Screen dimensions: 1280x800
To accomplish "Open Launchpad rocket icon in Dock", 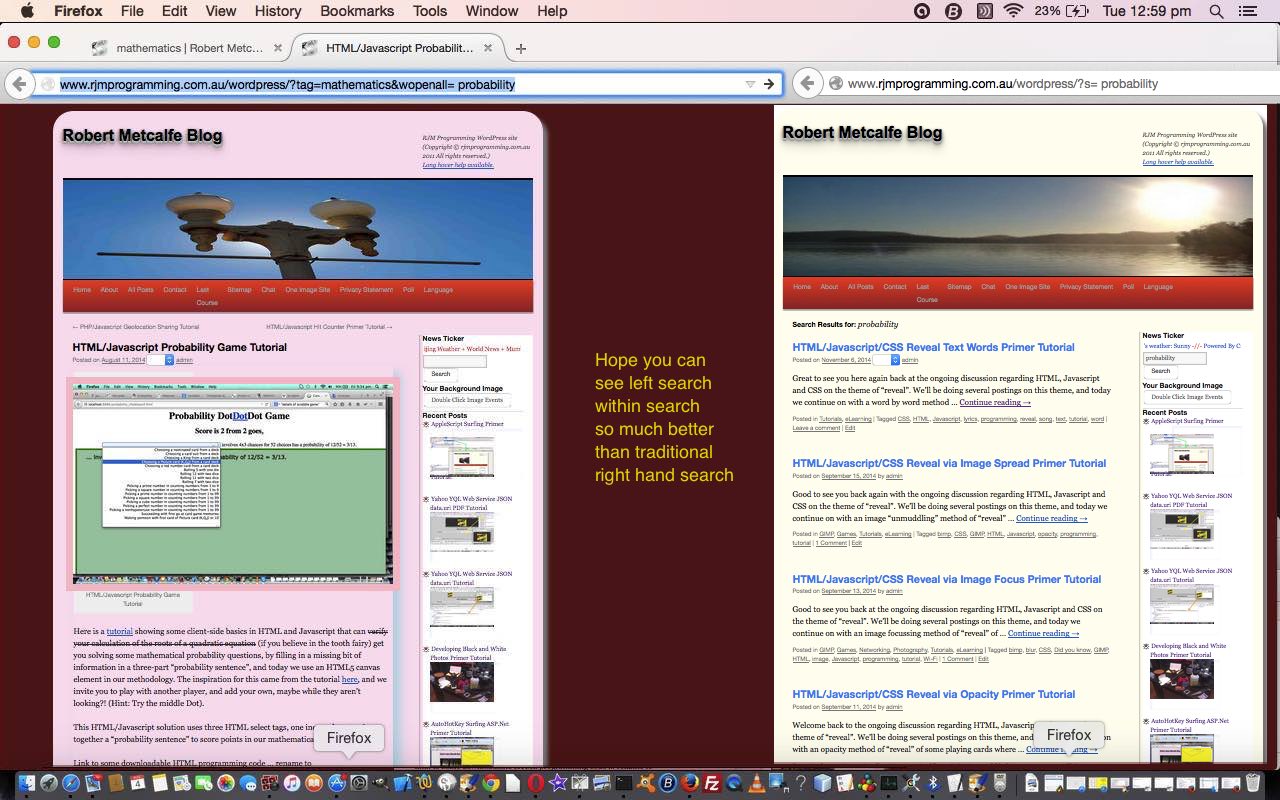I will [49, 783].
